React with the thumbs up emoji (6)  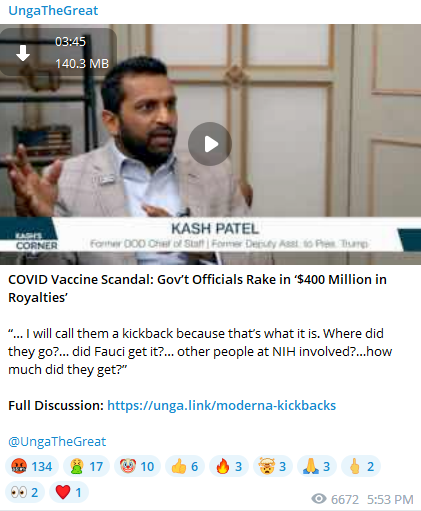click(185, 466)
